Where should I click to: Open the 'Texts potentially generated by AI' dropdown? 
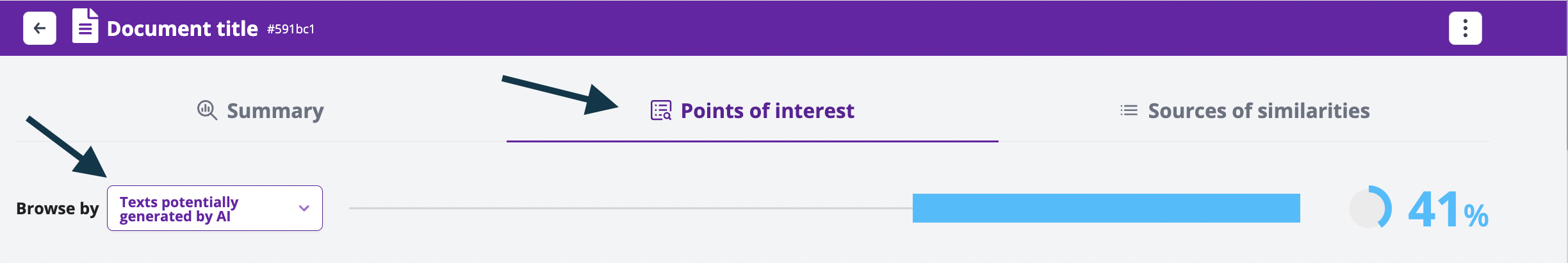[215, 208]
